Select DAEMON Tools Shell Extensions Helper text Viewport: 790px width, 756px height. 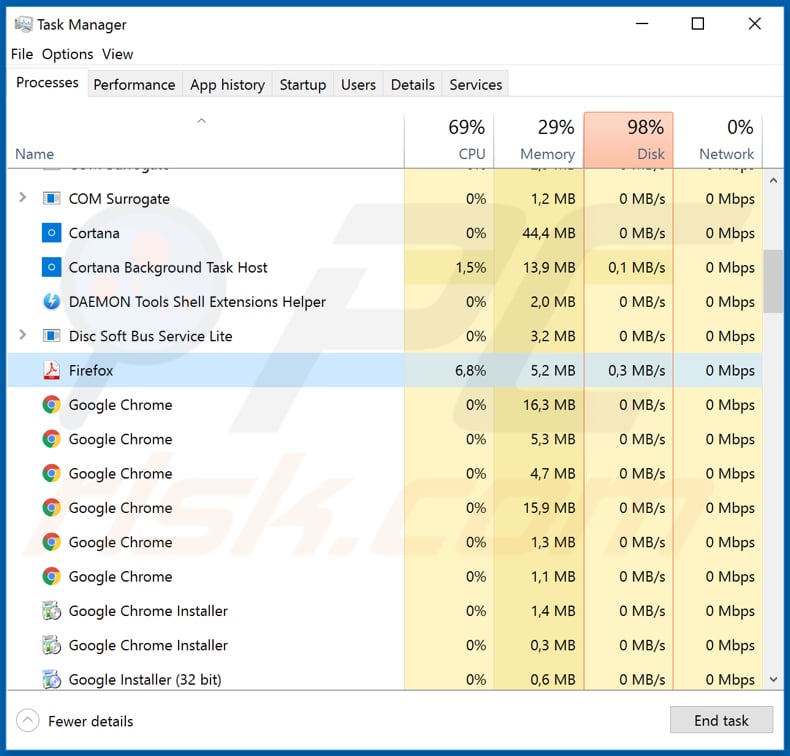[x=197, y=302]
